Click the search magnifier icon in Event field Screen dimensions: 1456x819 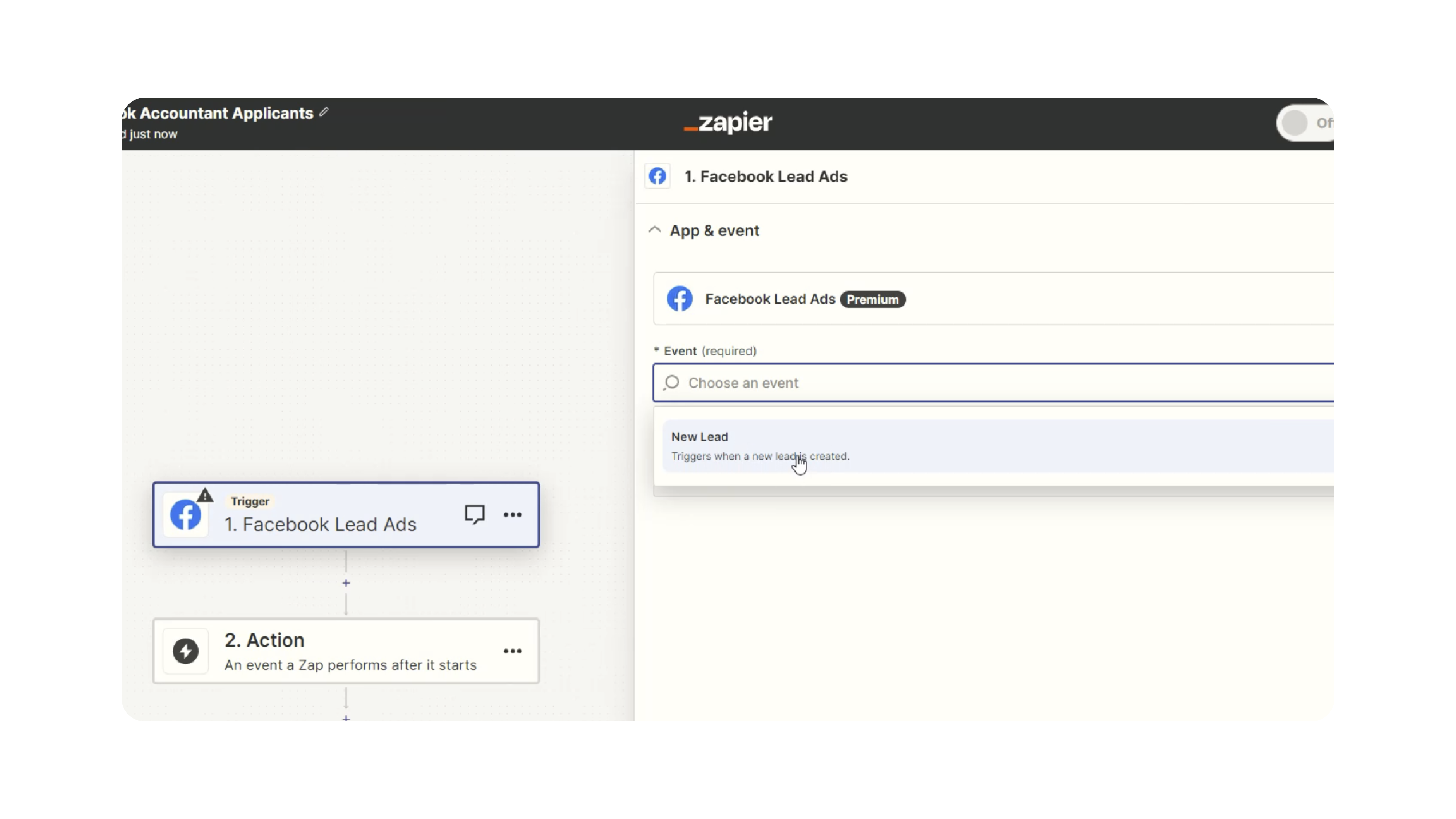671,383
